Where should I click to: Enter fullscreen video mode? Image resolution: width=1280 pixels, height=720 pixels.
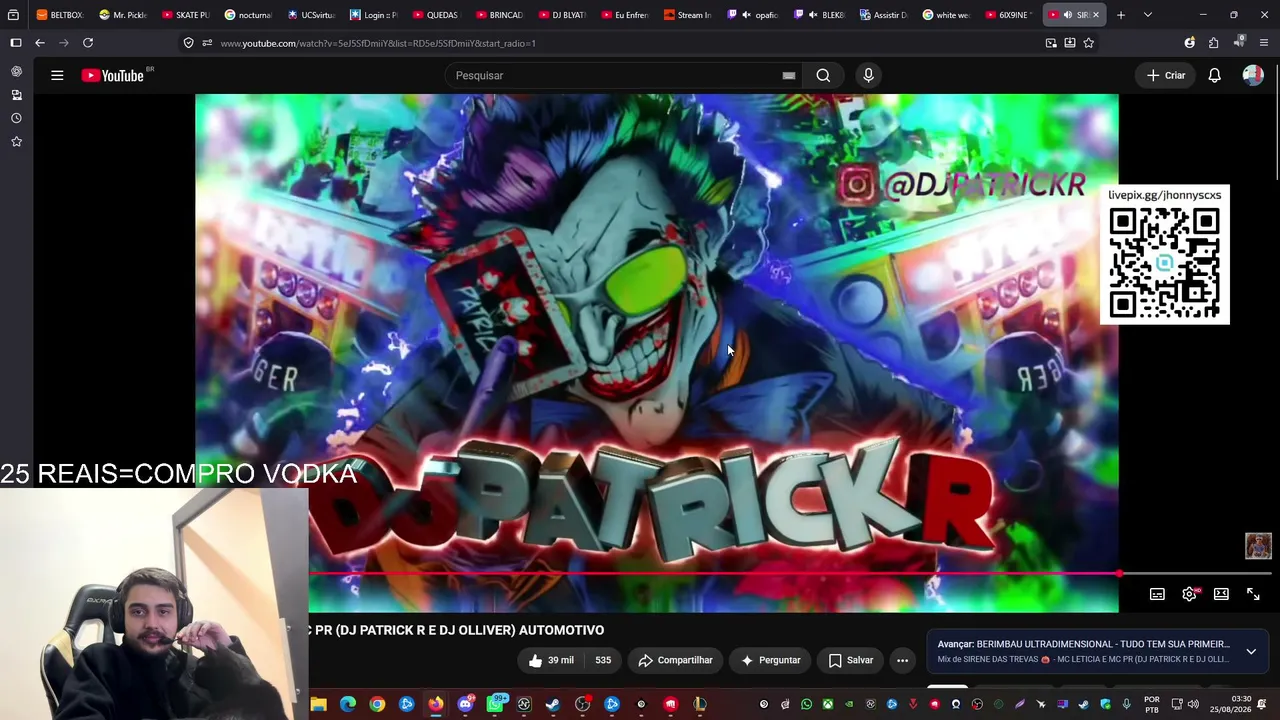(x=1253, y=594)
